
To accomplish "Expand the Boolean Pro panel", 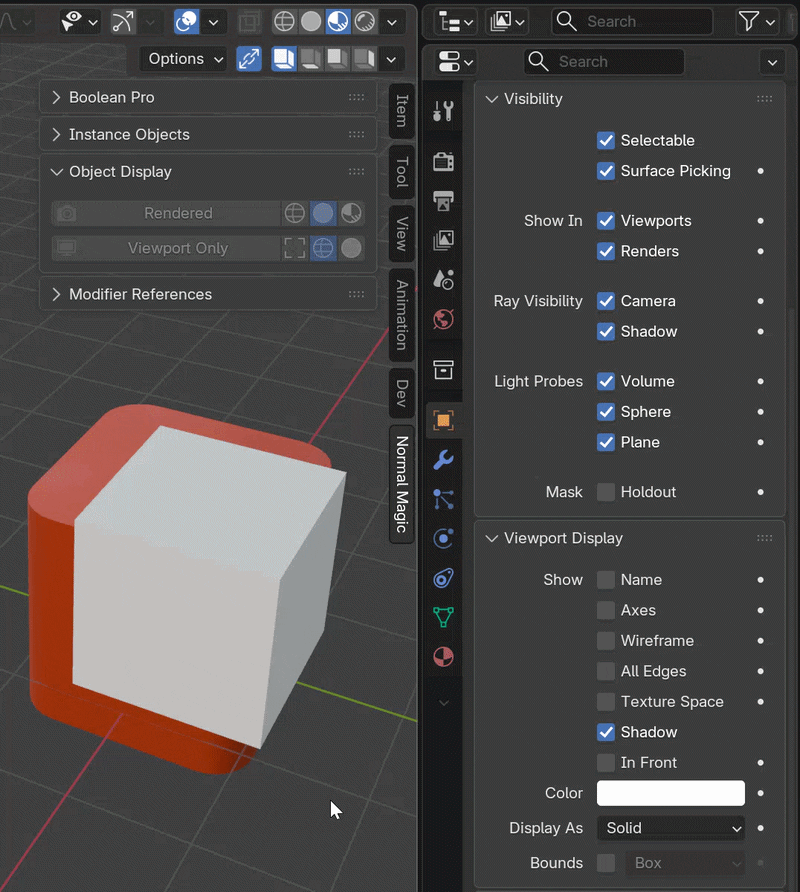I will (111, 97).
